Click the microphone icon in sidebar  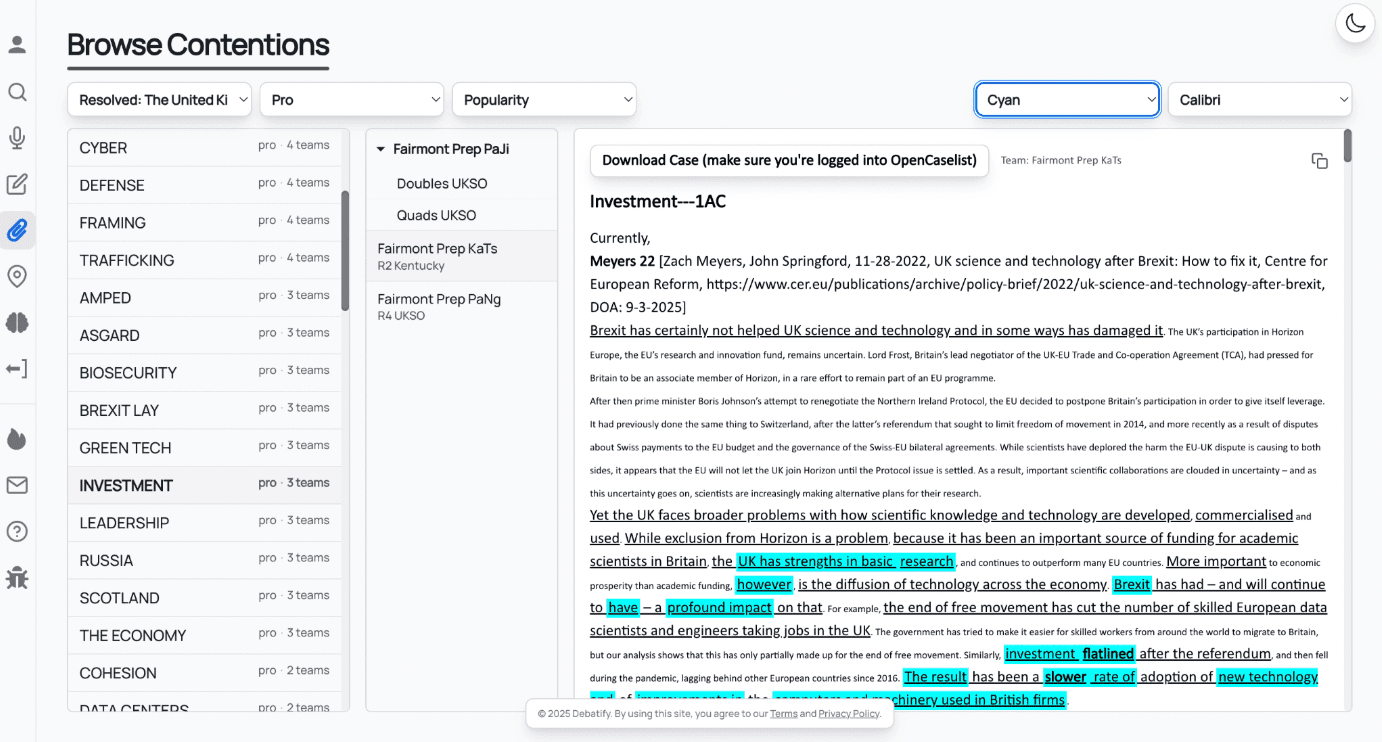(17, 138)
